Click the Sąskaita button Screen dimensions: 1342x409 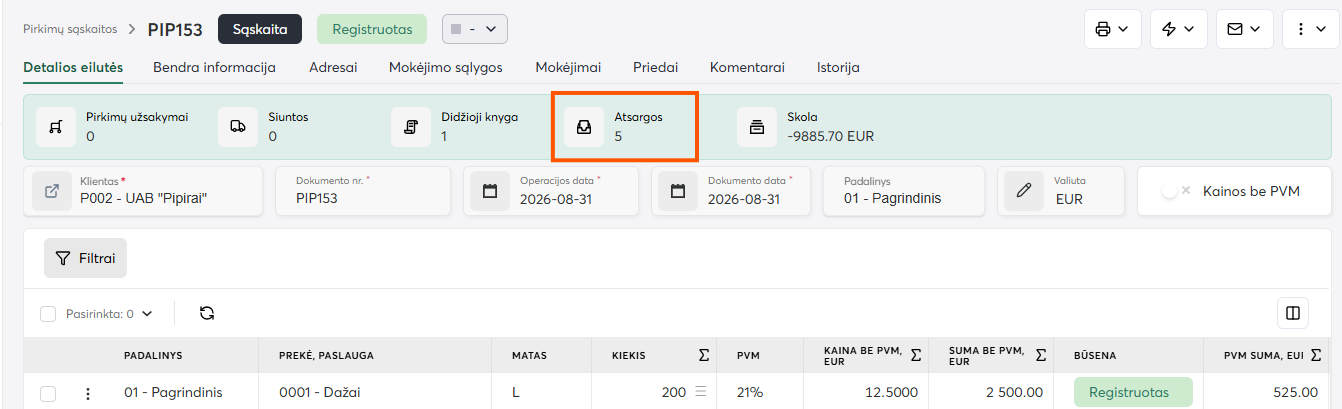260,29
